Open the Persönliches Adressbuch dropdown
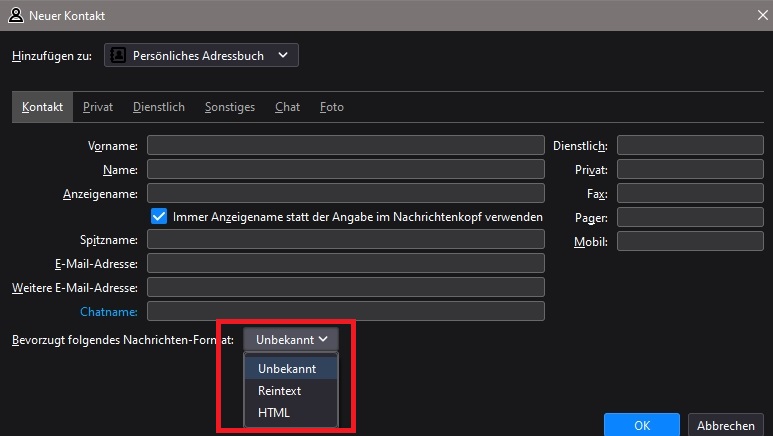 [201, 56]
